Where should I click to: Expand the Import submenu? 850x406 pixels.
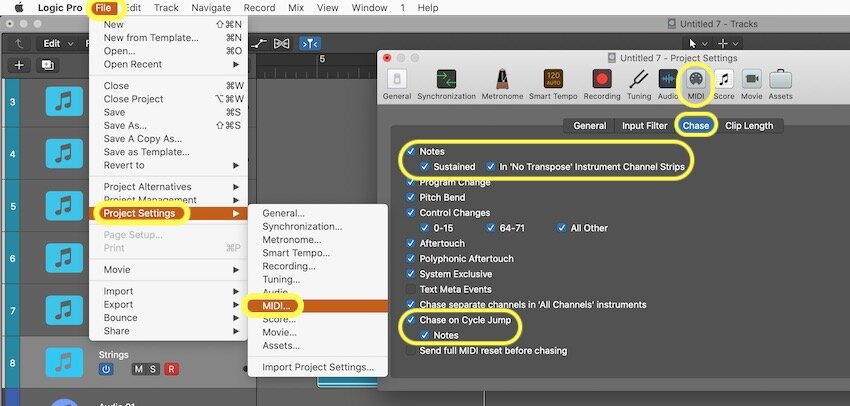pyautogui.click(x=170, y=291)
